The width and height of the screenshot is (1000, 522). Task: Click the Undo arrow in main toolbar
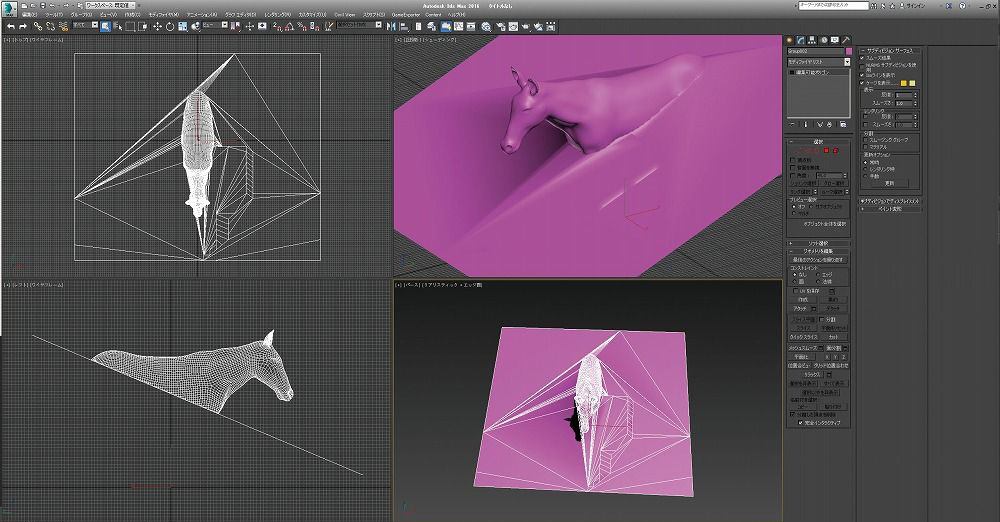[11, 26]
